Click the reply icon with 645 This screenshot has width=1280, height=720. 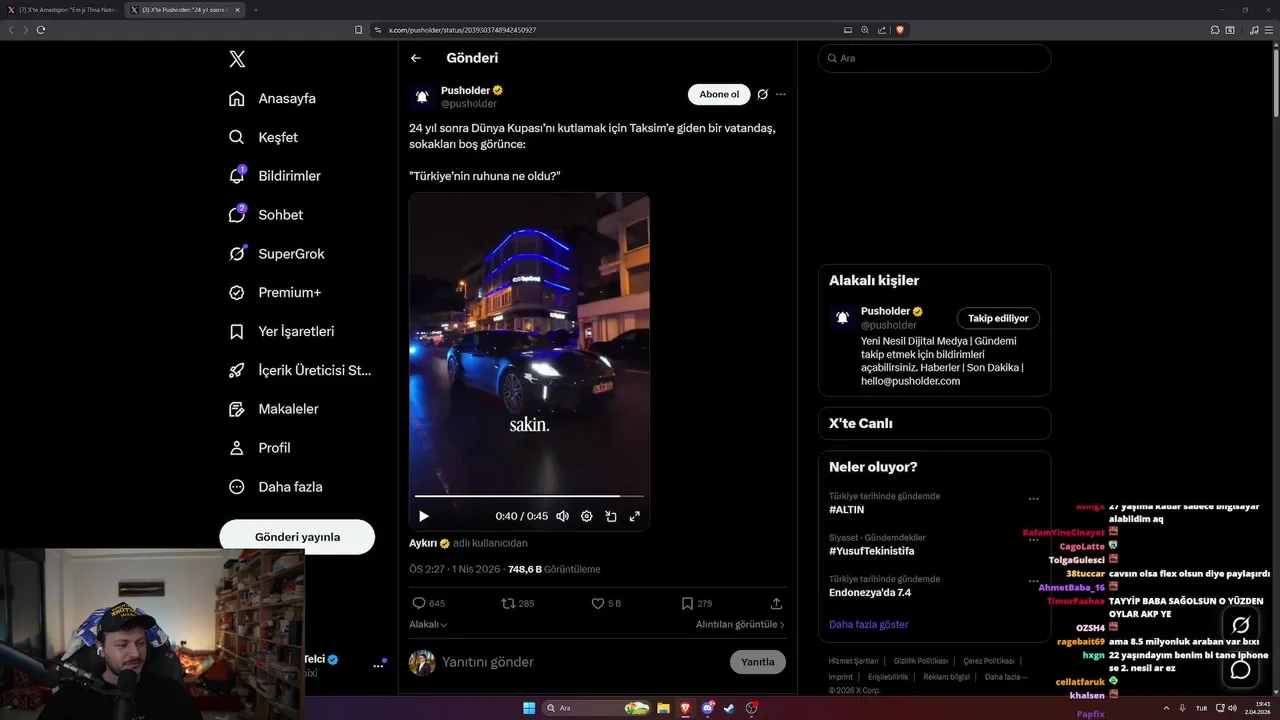click(x=419, y=603)
